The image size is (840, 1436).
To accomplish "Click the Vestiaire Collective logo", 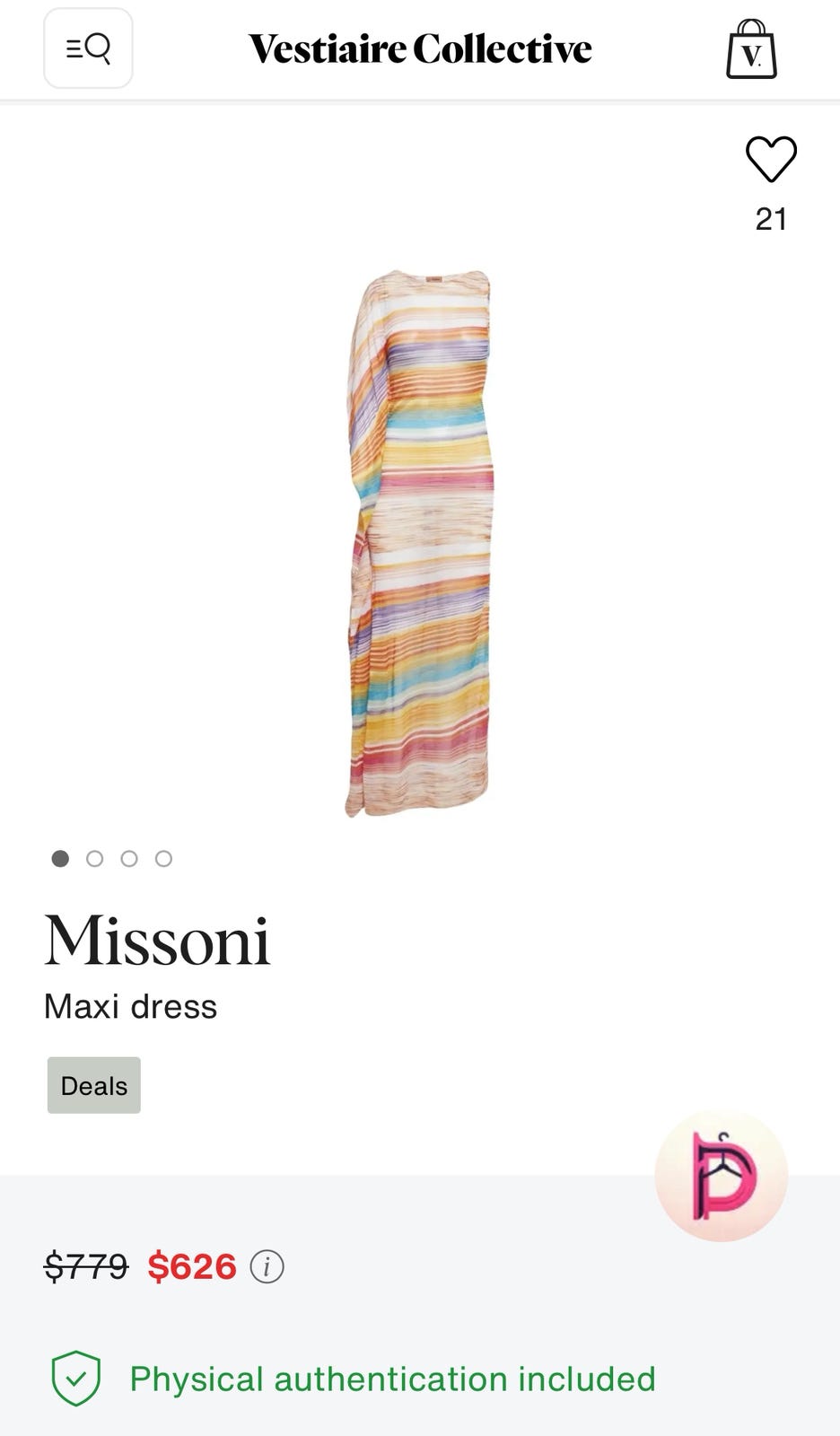I will [420, 48].
